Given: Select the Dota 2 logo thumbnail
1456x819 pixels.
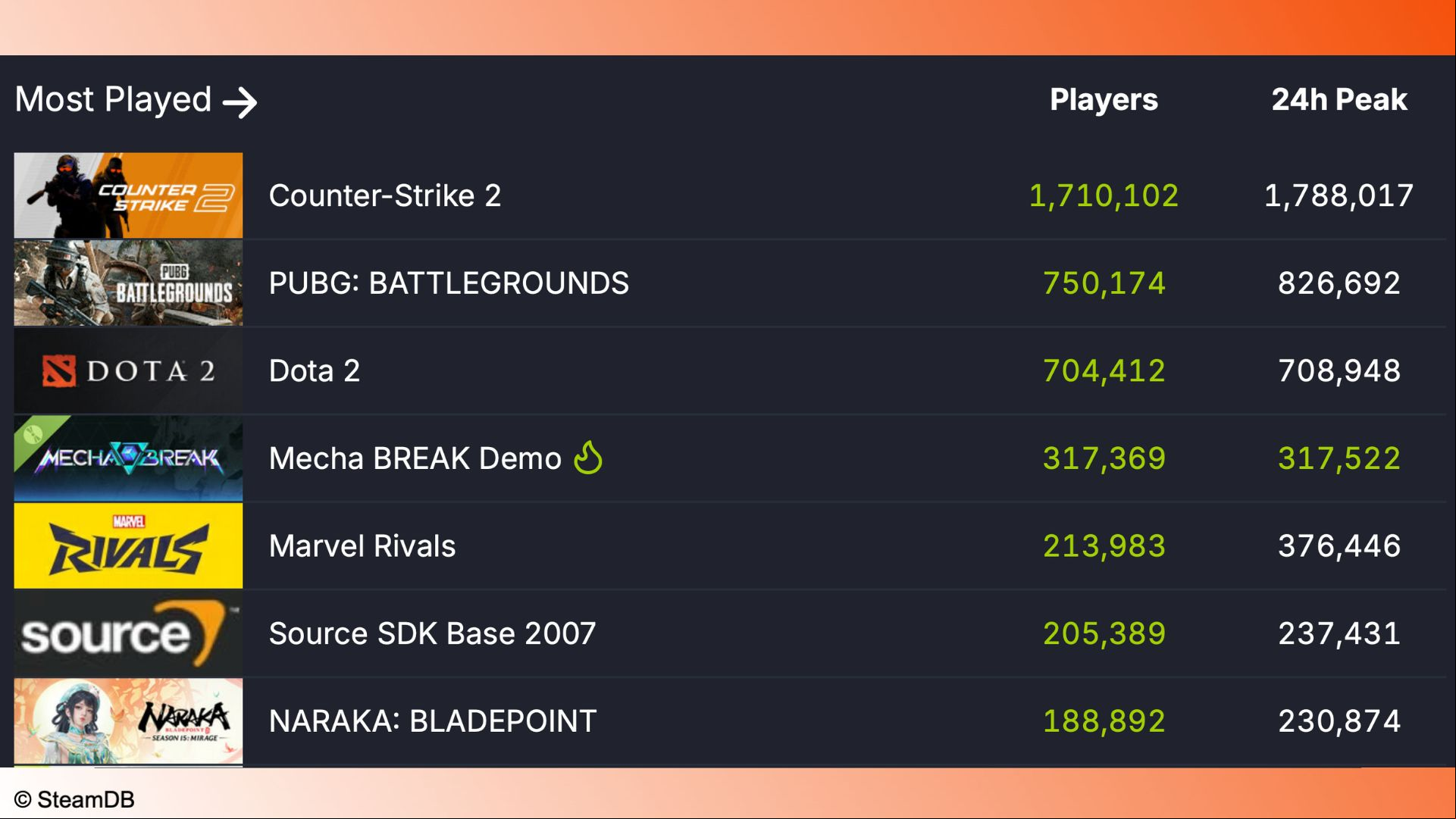Looking at the screenshot, I should [x=129, y=370].
